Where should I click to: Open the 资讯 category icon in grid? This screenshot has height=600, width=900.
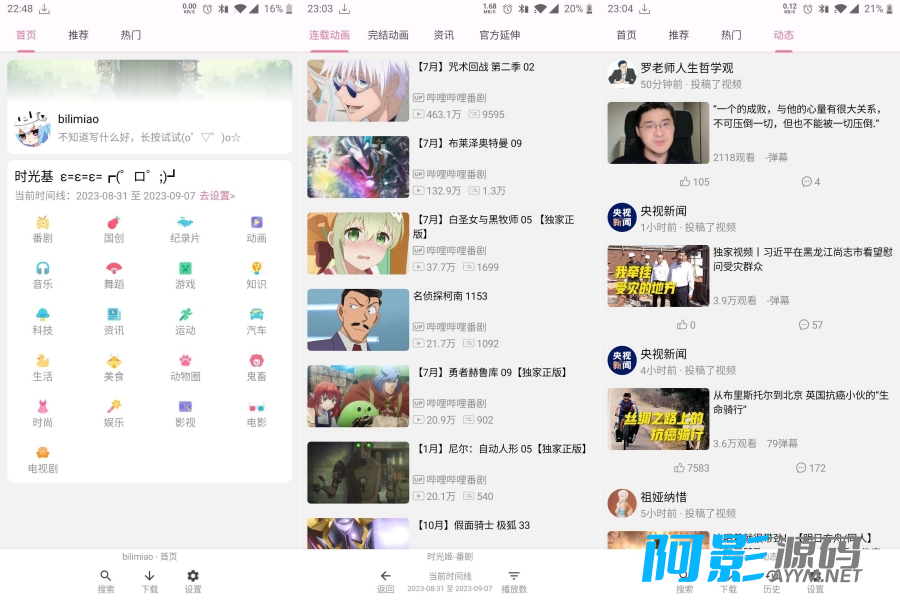click(114, 322)
